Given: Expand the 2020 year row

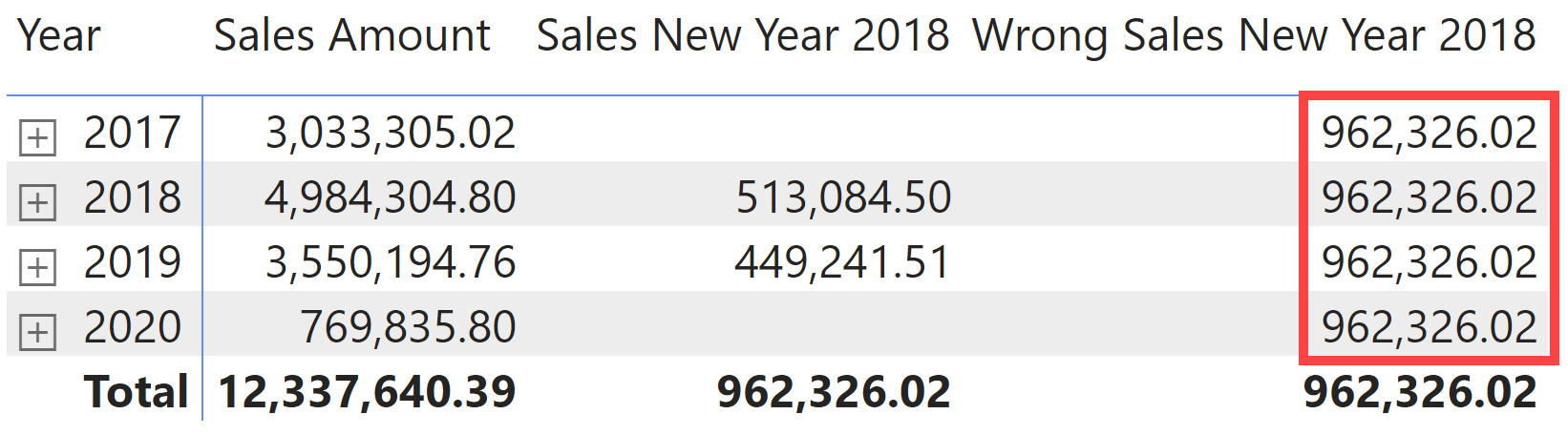Looking at the screenshot, I should (37, 332).
